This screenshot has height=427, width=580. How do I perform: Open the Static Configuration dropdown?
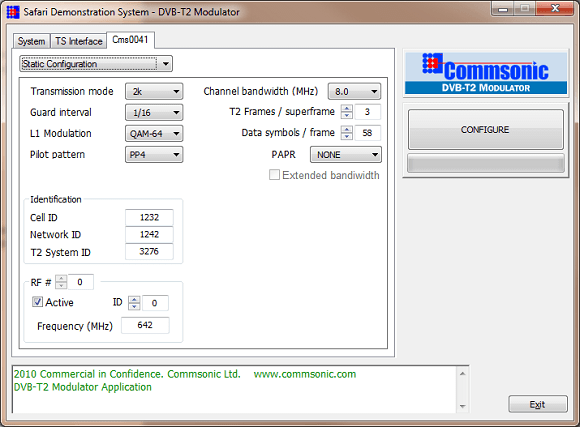[x=96, y=64]
